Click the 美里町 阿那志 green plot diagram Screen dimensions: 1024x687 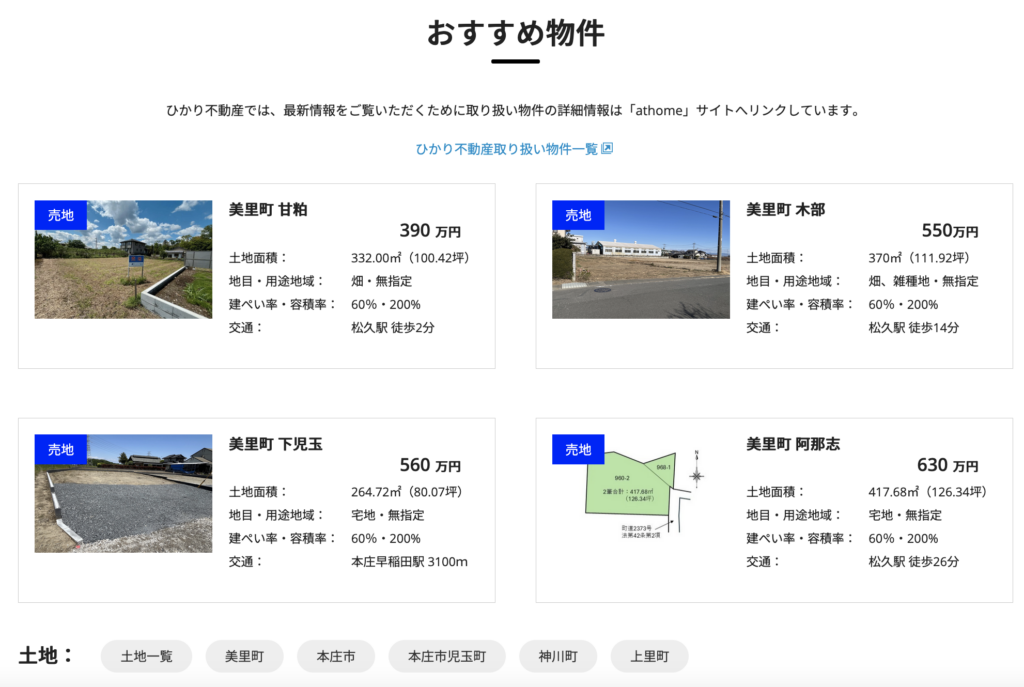tap(640, 495)
